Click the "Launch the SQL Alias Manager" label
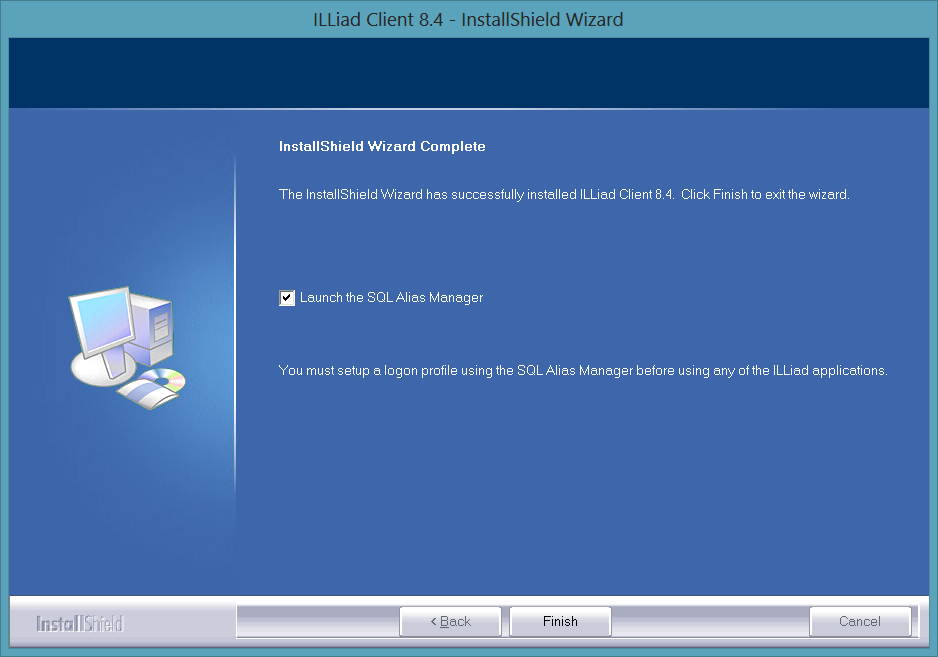Image resolution: width=938 pixels, height=657 pixels. [x=391, y=298]
